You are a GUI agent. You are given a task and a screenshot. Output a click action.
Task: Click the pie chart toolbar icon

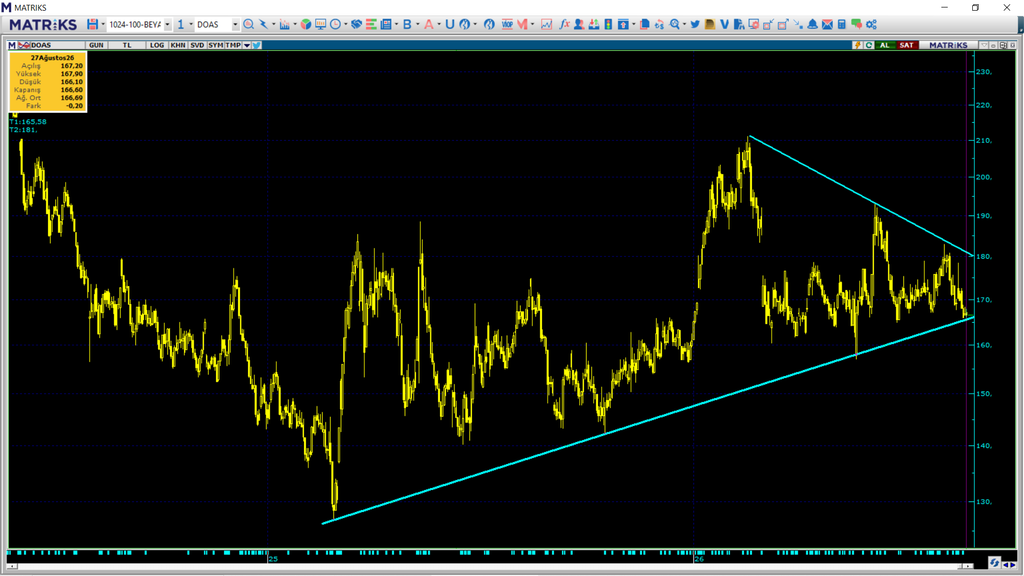pyautogui.click(x=306, y=24)
